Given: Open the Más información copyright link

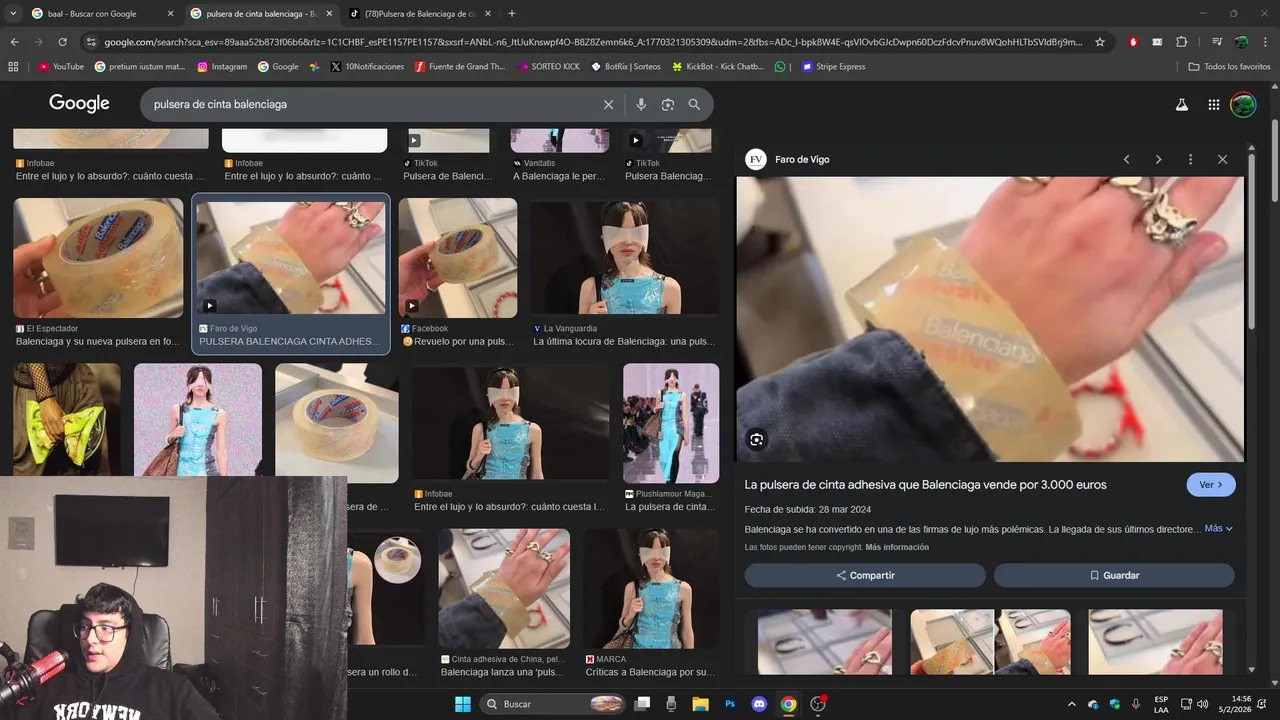Looking at the screenshot, I should tap(897, 547).
